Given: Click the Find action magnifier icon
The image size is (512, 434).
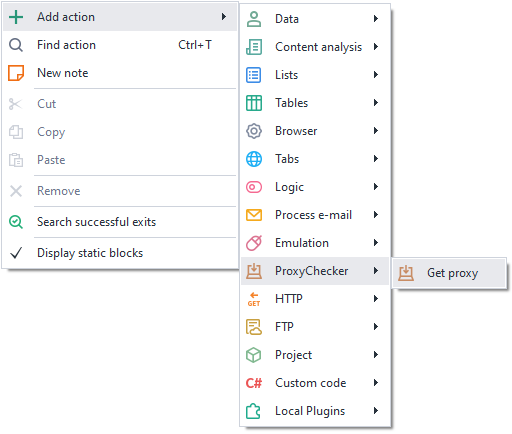Looking at the screenshot, I should (16, 45).
